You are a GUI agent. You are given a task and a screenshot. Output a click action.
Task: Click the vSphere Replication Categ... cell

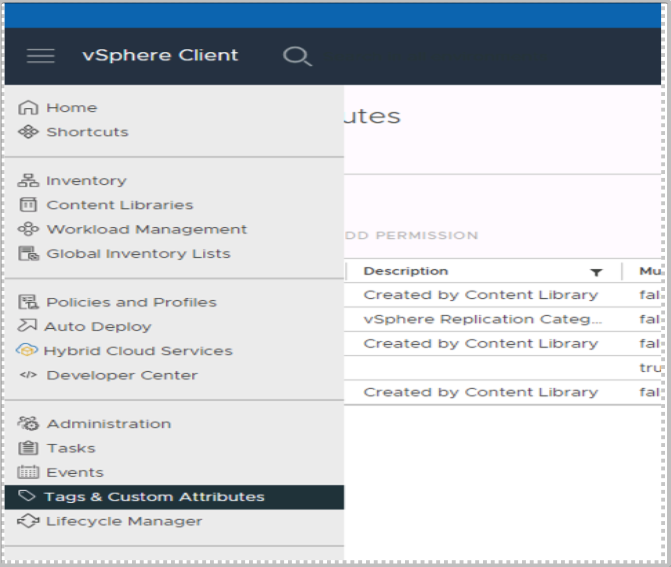click(x=482, y=319)
